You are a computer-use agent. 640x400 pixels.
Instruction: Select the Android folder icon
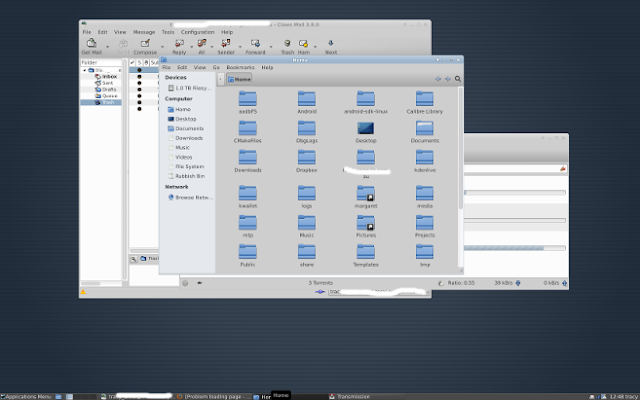[x=307, y=99]
